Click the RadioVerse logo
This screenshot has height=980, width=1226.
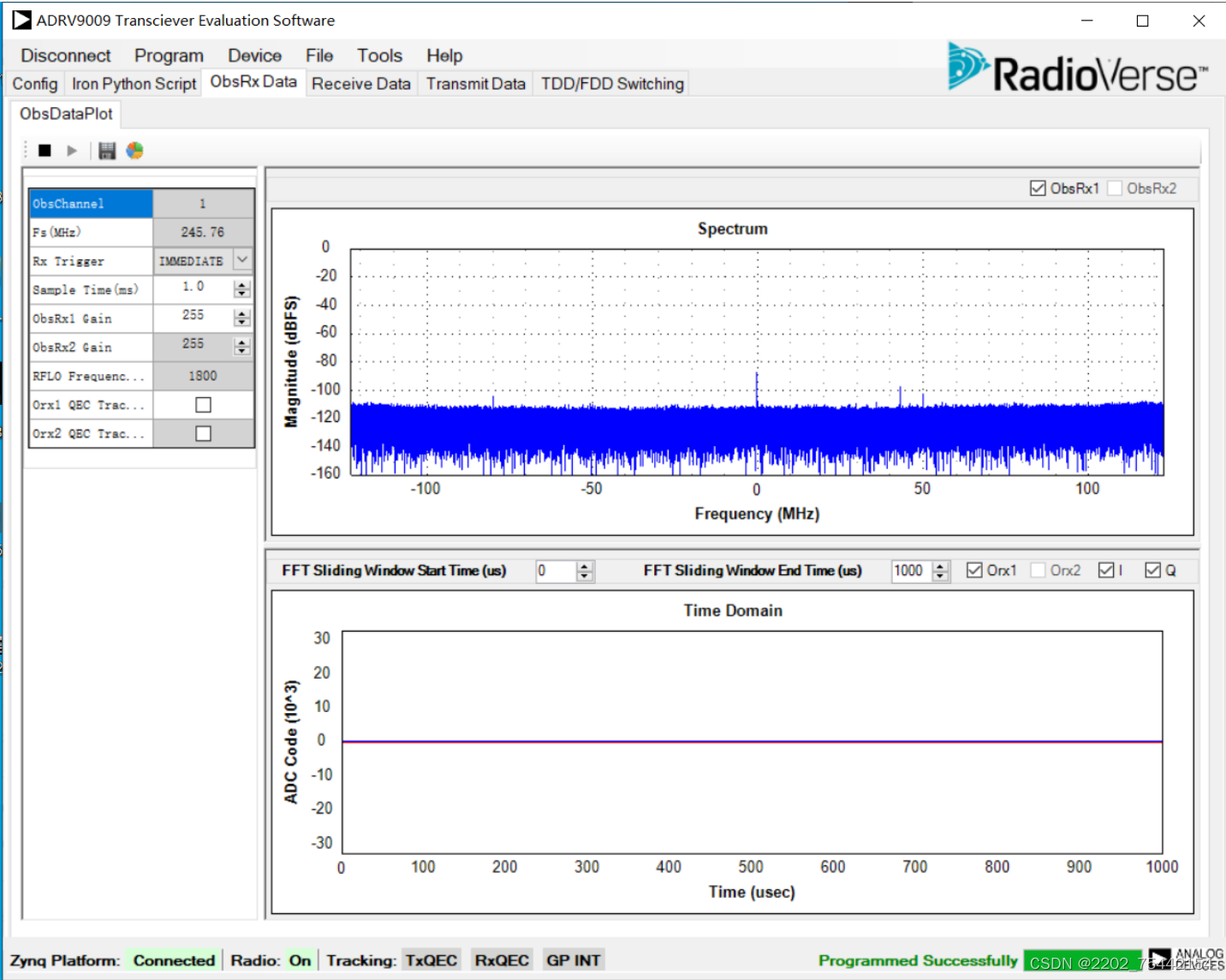click(x=1078, y=68)
